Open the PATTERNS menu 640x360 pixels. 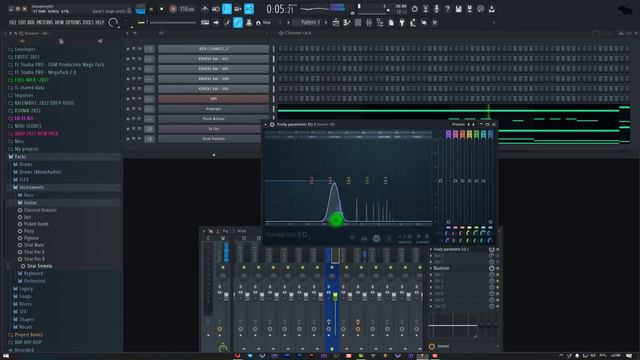pos(45,22)
